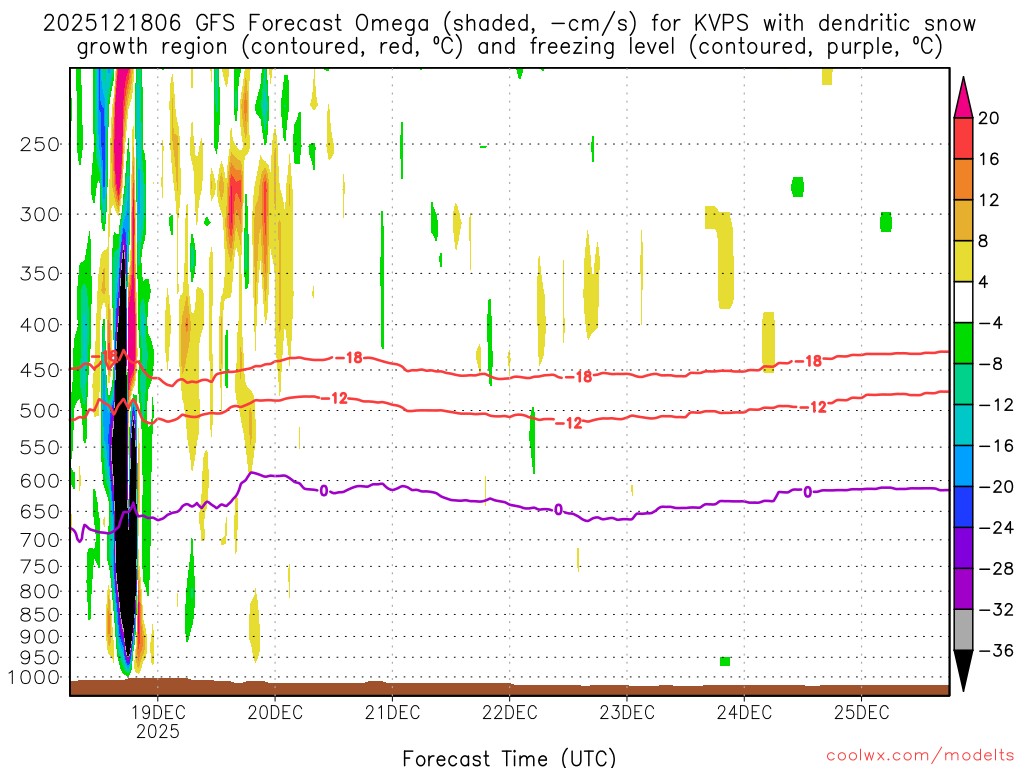The image size is (1024, 768).
Task: Click the 350 pressure level label
Action: [x=40, y=274]
